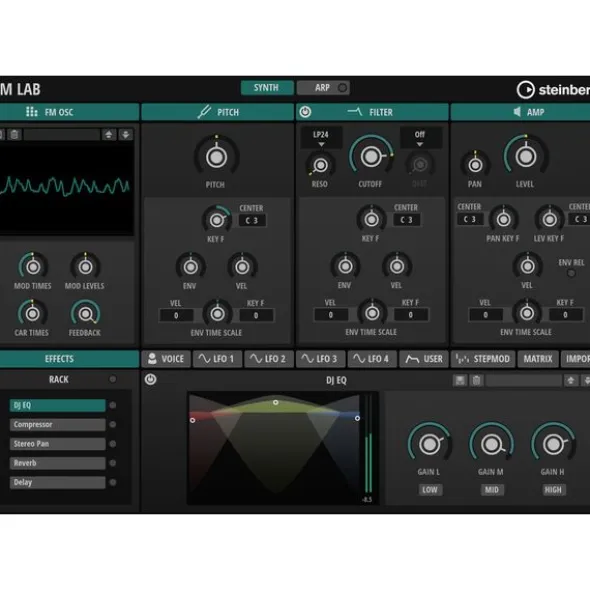Image resolution: width=590 pixels, height=591 pixels.
Task: Toggle the Compressor rack slot bypass dot
Action: click(x=112, y=424)
